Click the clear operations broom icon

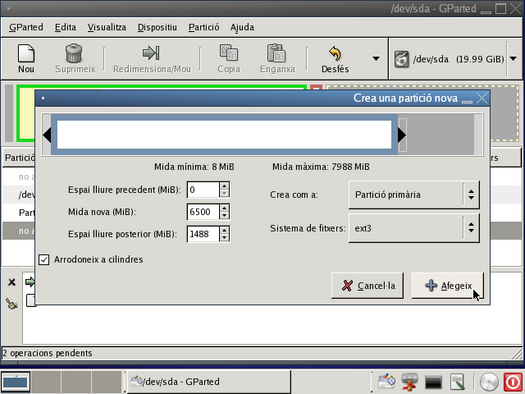click(x=12, y=304)
